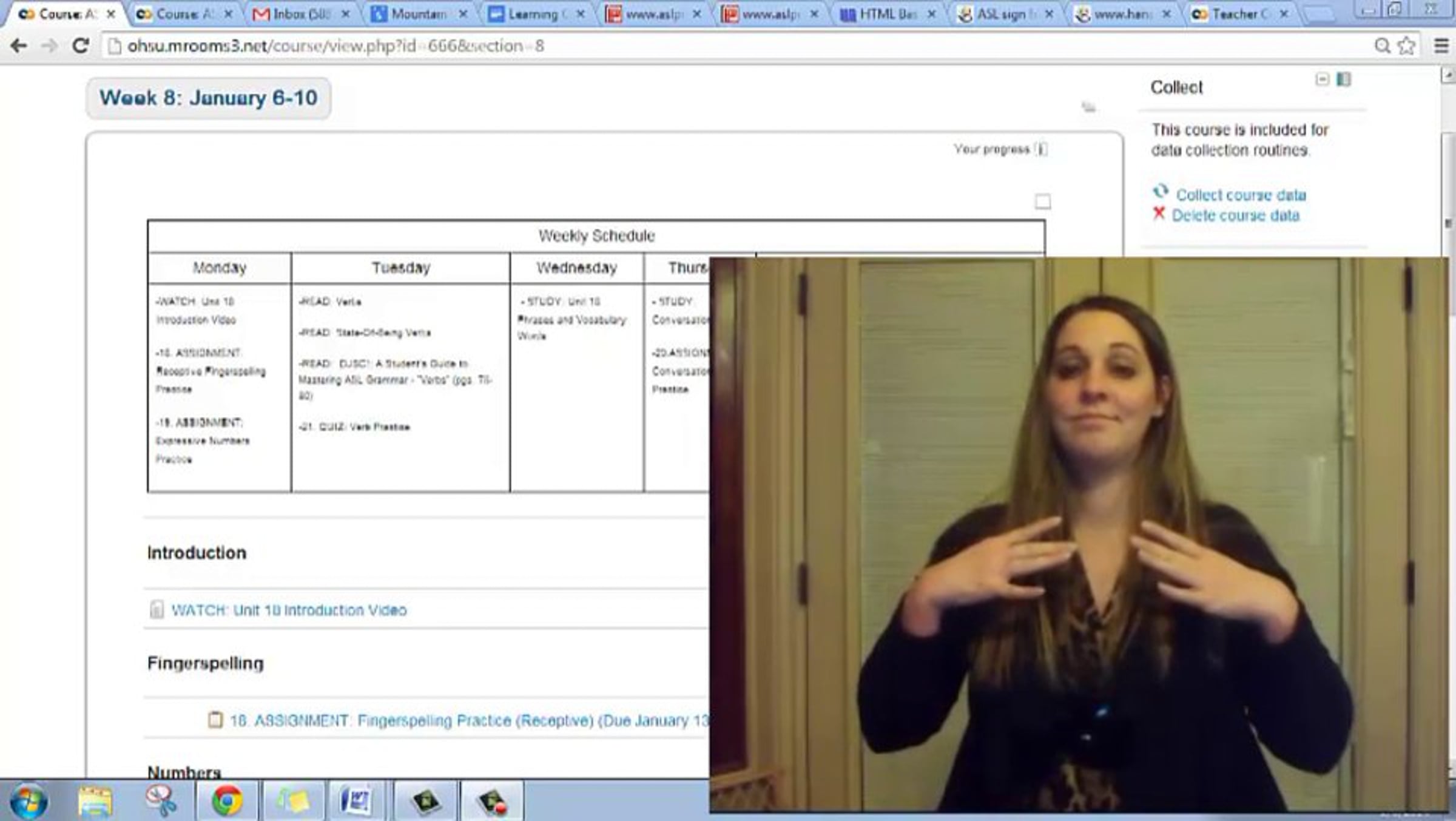Click the red X delete data icon
This screenshot has height=821, width=1456.
[x=1159, y=214]
